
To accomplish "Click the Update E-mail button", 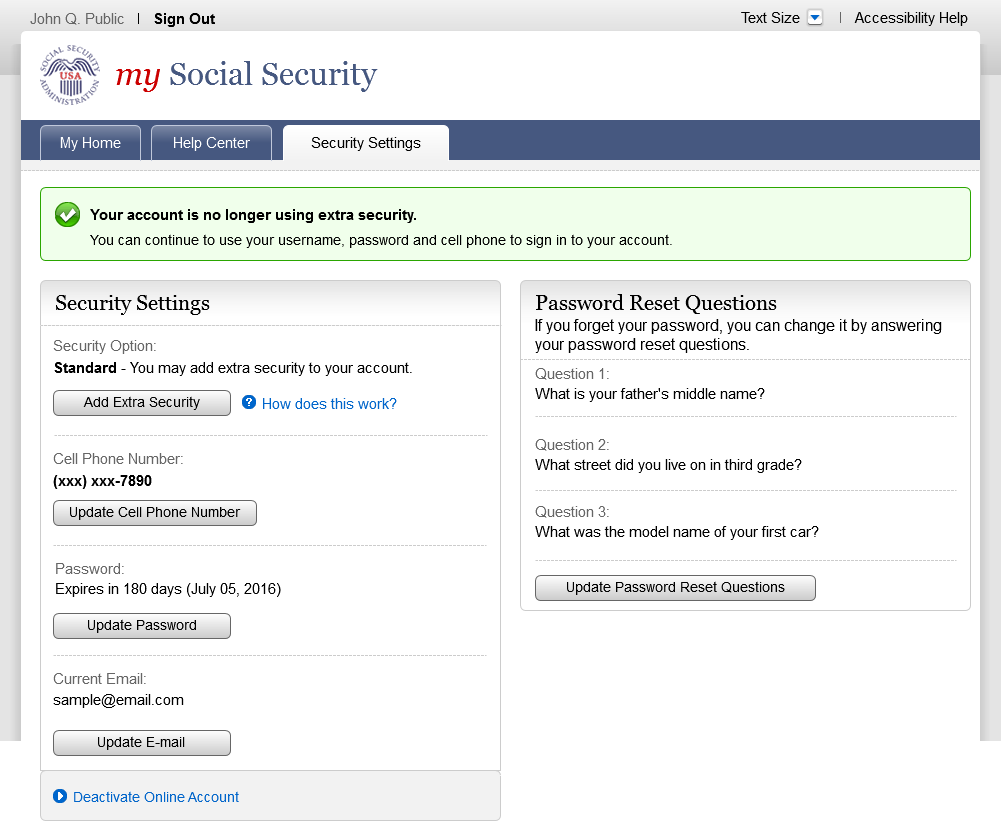I will [141, 743].
